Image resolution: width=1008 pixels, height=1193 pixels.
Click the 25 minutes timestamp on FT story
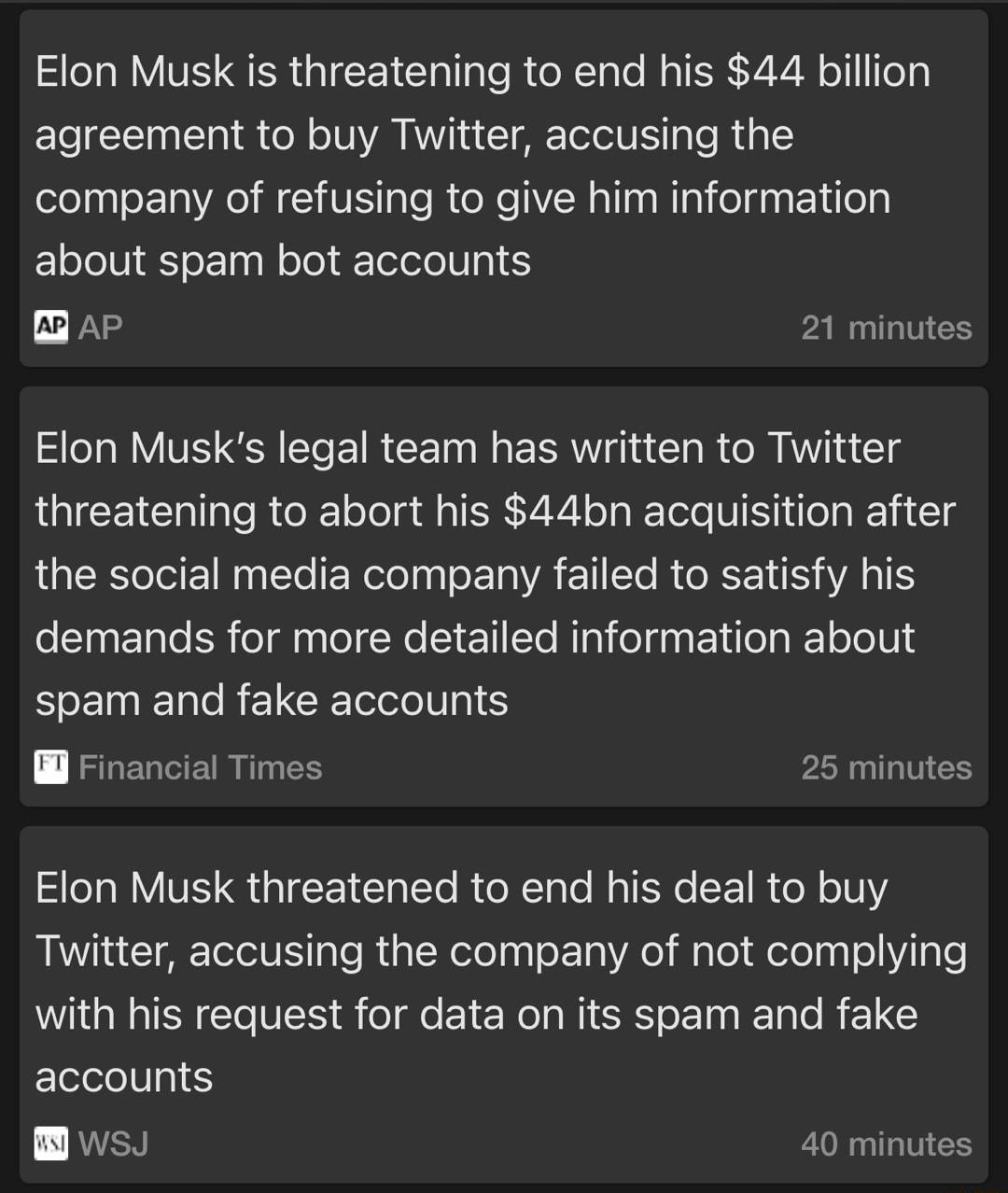885,767
